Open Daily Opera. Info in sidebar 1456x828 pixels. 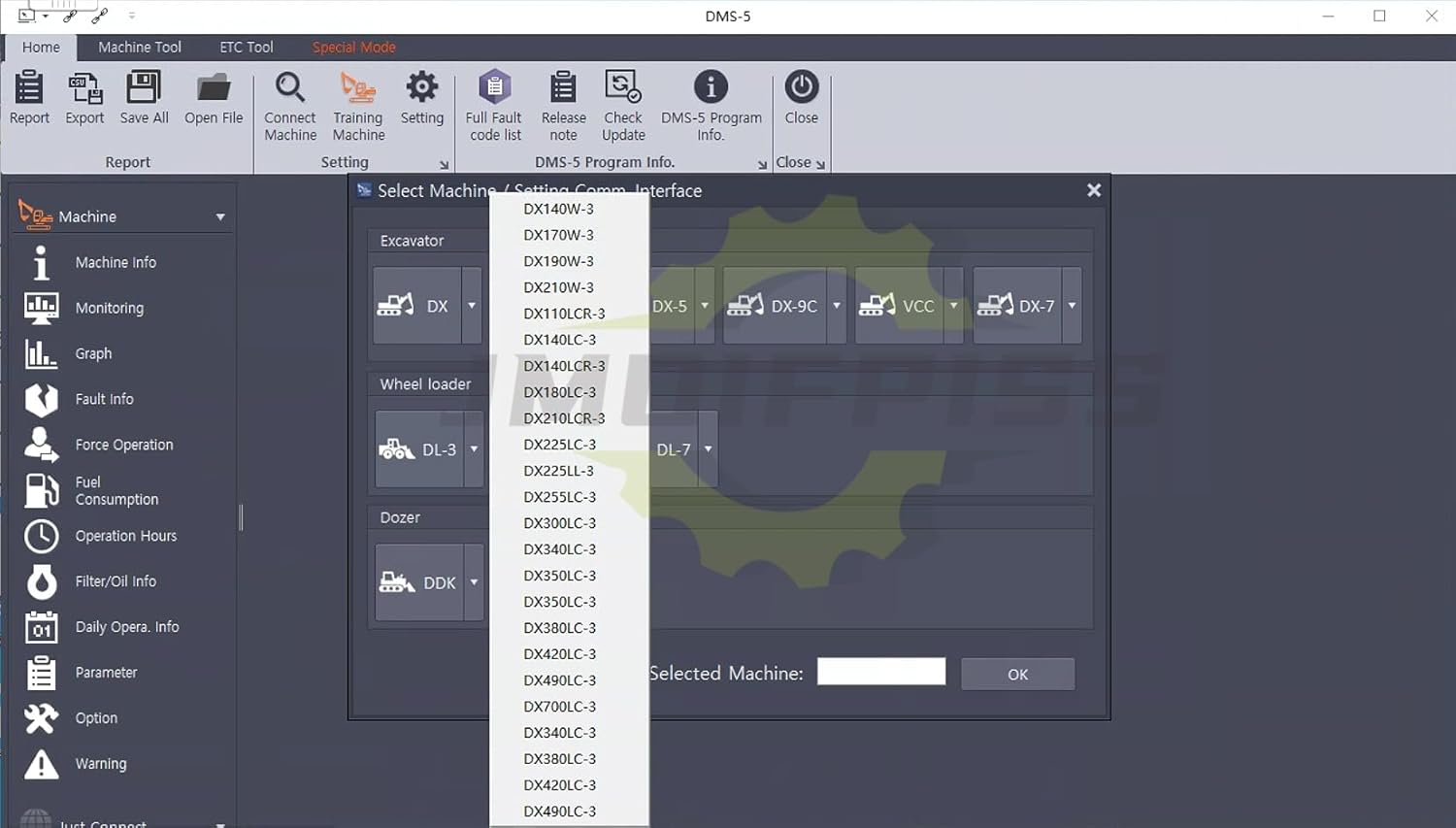pyautogui.click(x=126, y=627)
